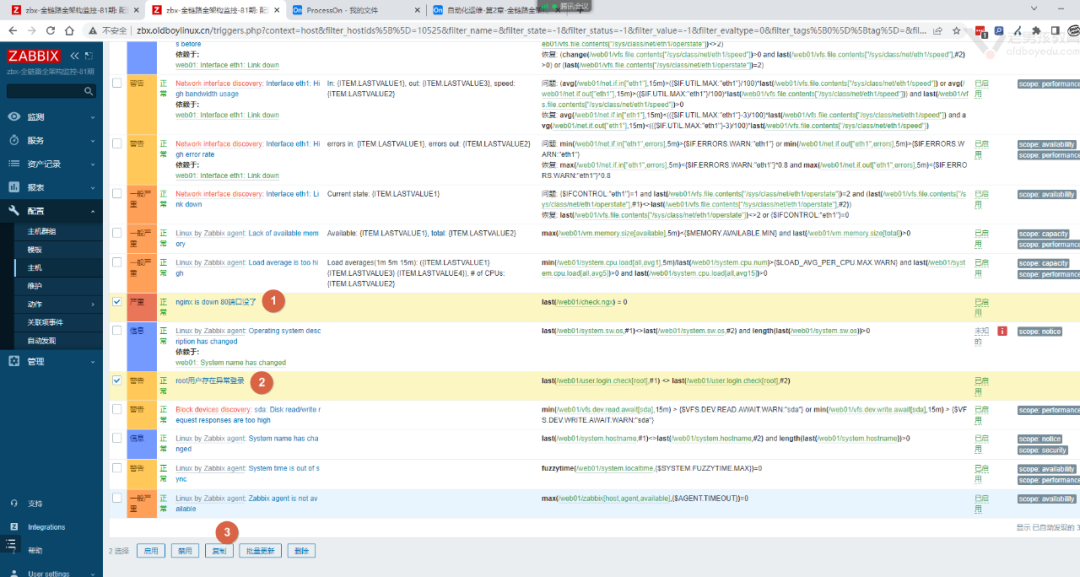Click the 禁用 button below the trigger list
Image resolution: width=1080 pixels, height=577 pixels.
185,551
